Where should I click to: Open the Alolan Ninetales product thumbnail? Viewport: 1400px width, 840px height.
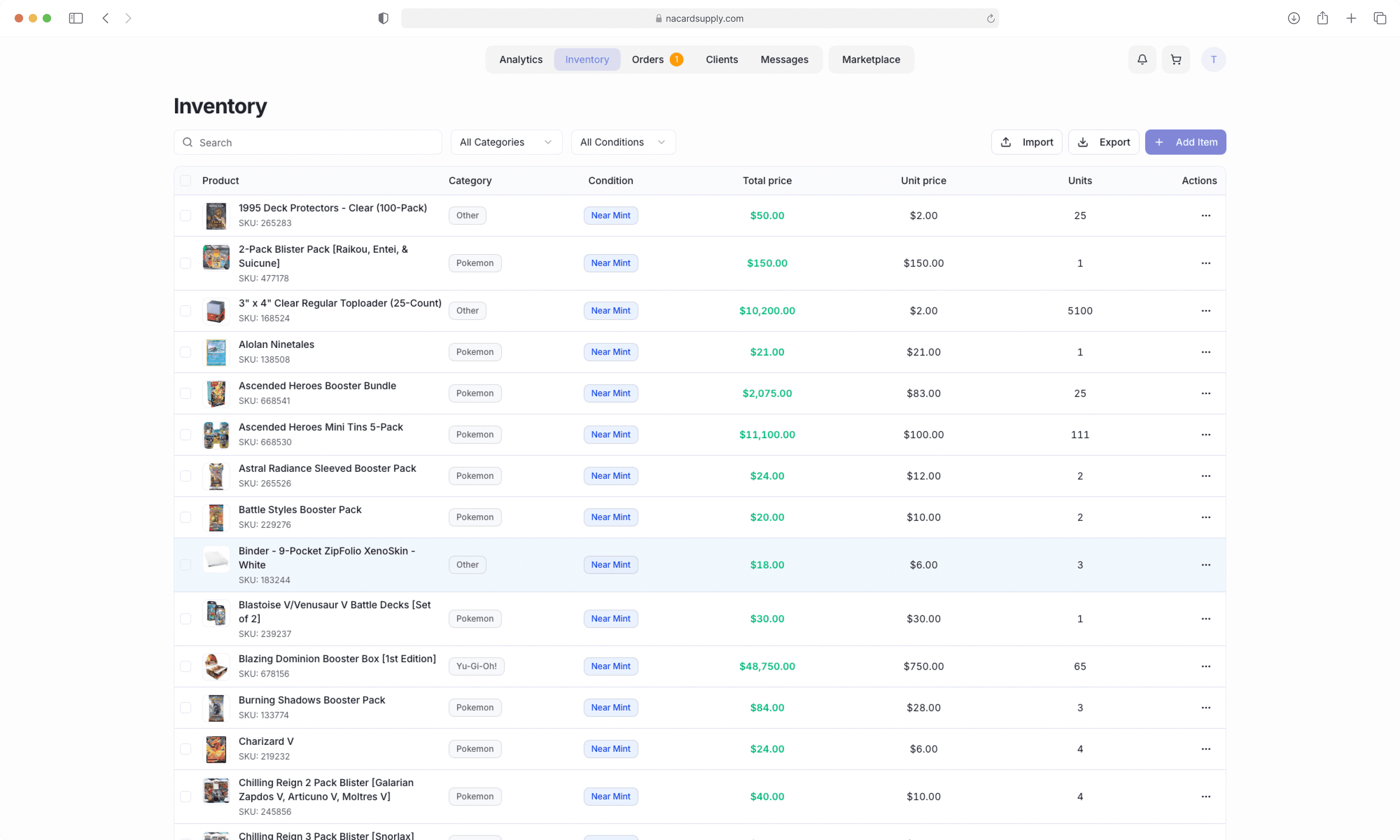coord(216,352)
